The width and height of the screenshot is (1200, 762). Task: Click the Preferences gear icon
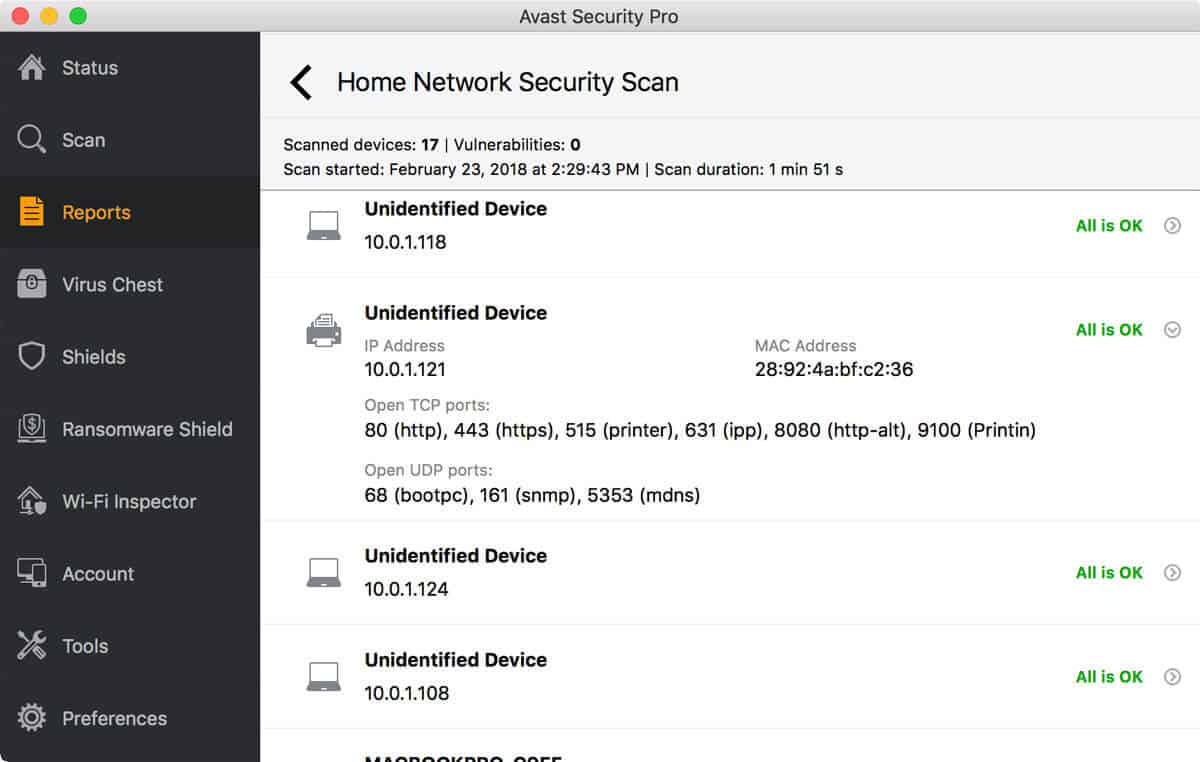32,718
